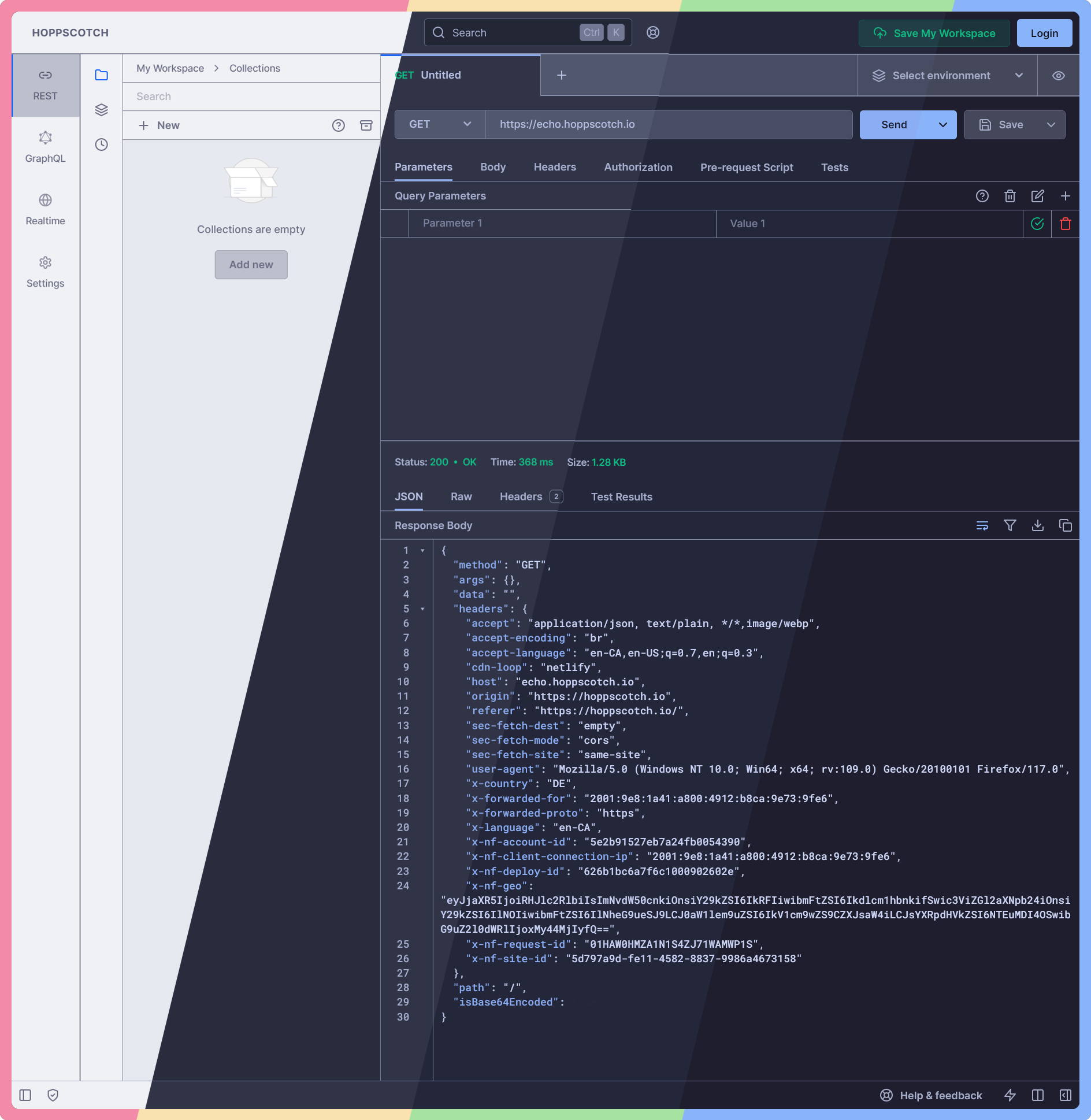Screen dimensions: 1091x1120
Task: Open the Save options dropdown arrow
Action: (x=1051, y=125)
